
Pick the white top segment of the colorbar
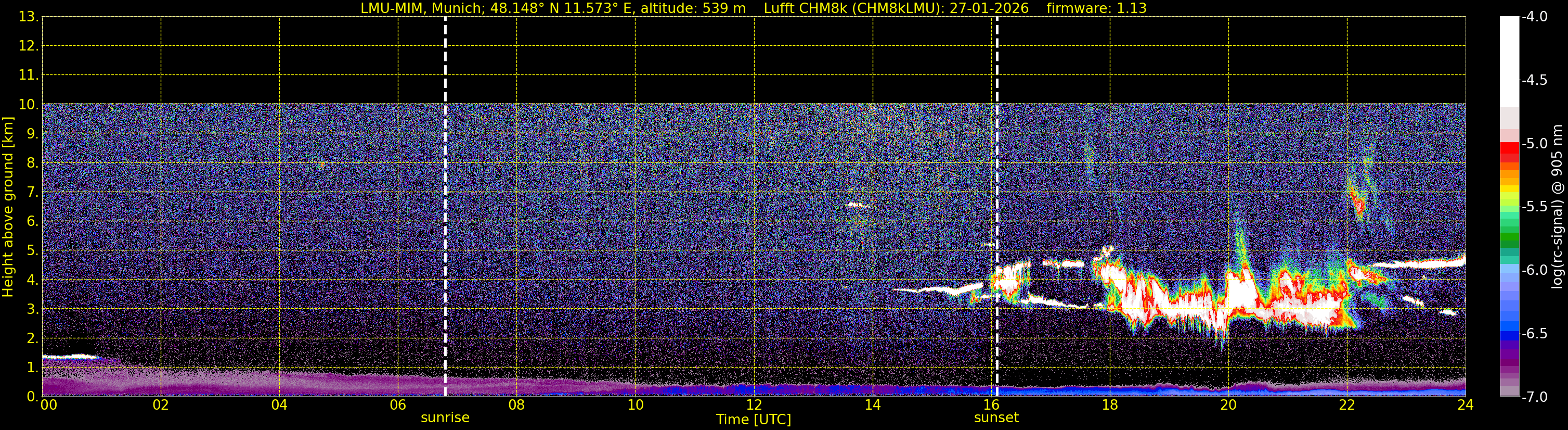pyautogui.click(x=1510, y=61)
